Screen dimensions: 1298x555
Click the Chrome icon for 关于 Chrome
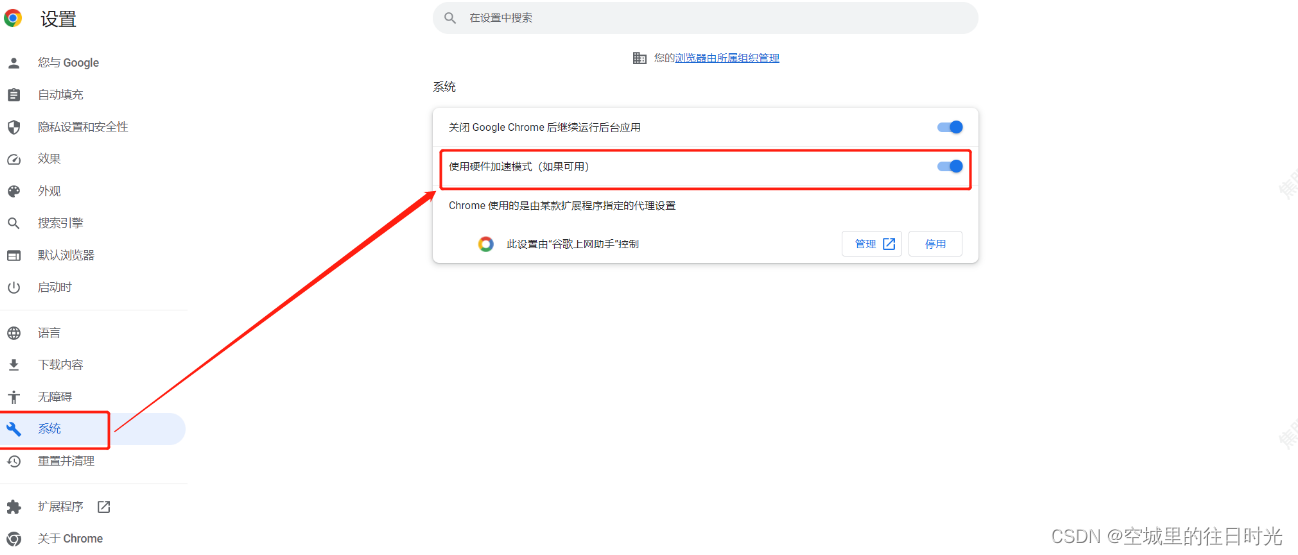click(x=14, y=539)
